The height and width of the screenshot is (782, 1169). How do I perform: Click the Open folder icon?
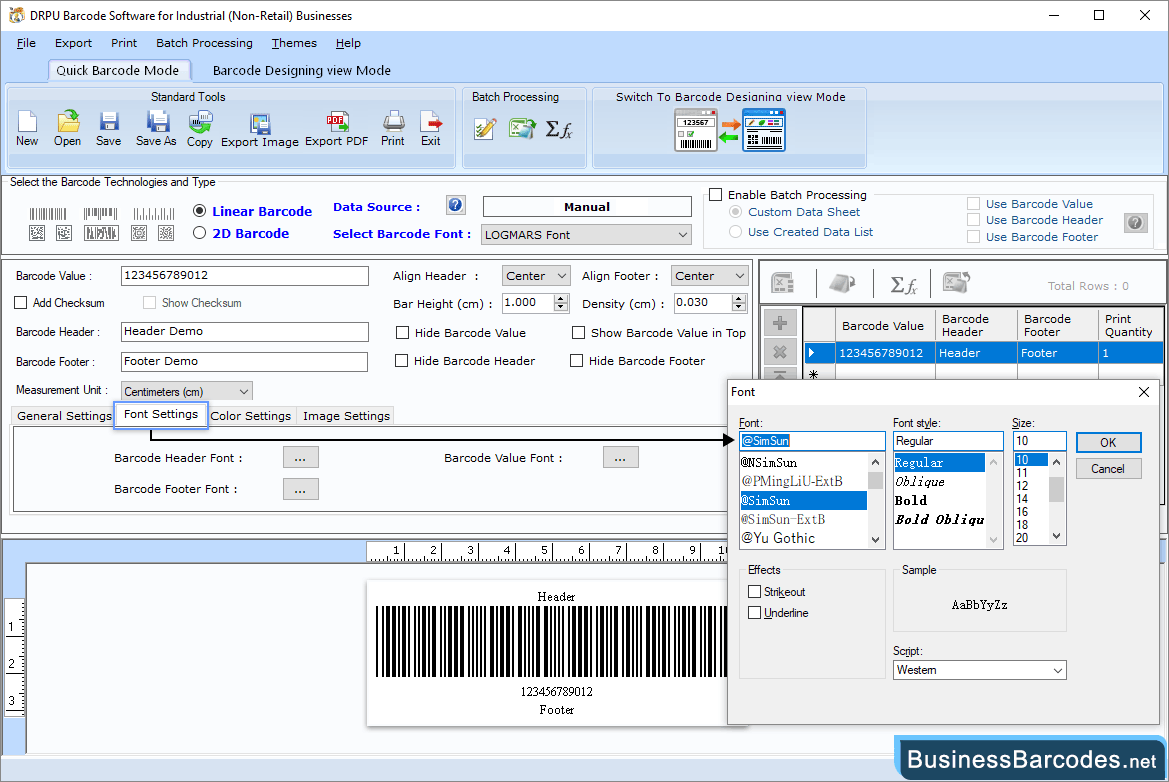[x=68, y=122]
